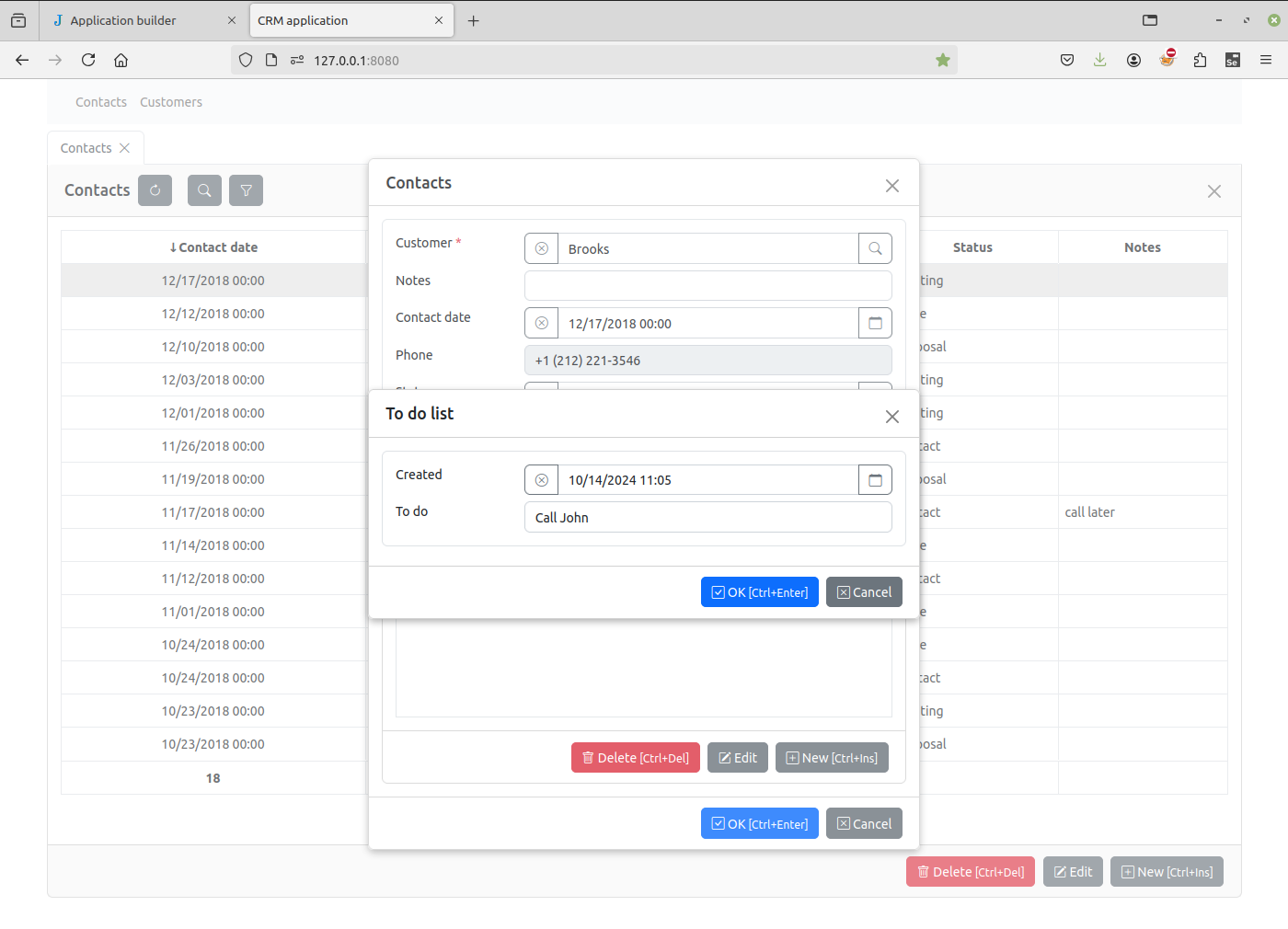Open Customer lookup search icon
1288x929 pixels.
(875, 248)
